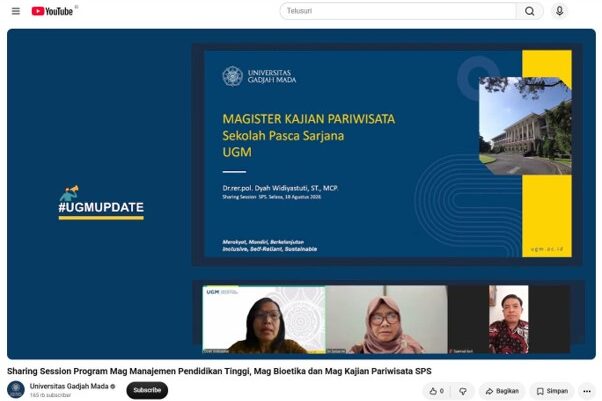Start voice search with microphone icon
Viewport: 602px width, 401px height.
tap(559, 11)
